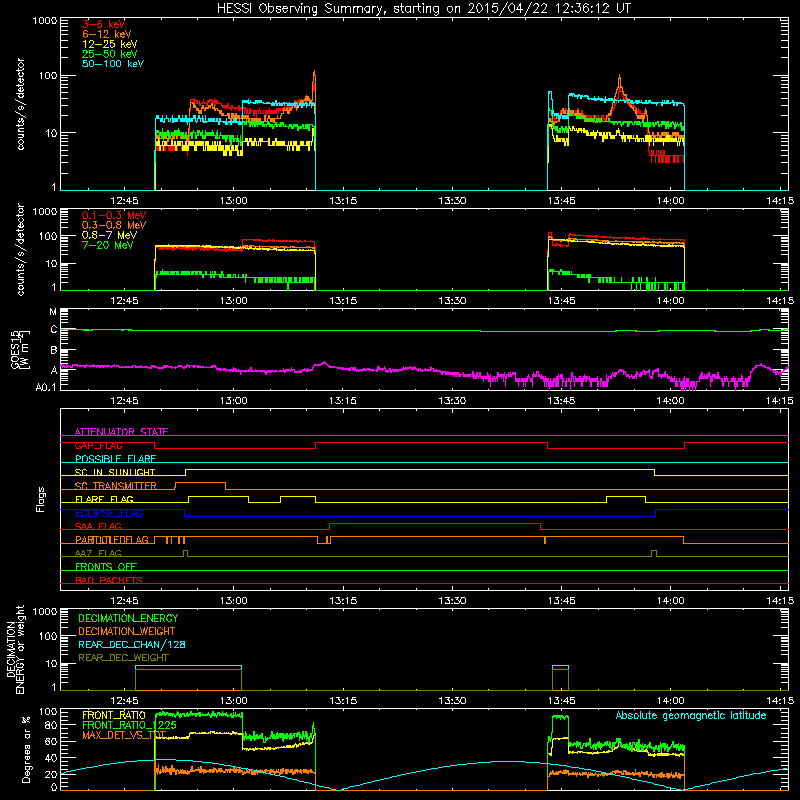Viewport: 800px width, 800px height.
Task: Click the SAA_FLAG label
Action: pos(98,526)
